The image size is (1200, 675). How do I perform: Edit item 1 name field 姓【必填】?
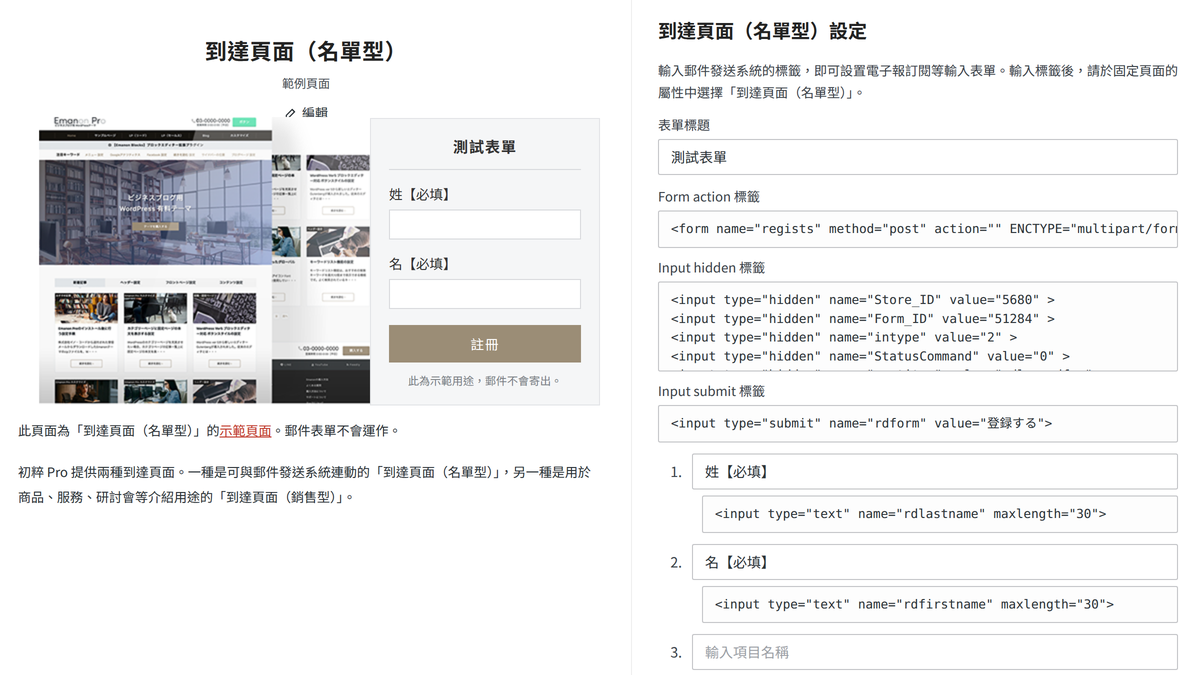[934, 472]
